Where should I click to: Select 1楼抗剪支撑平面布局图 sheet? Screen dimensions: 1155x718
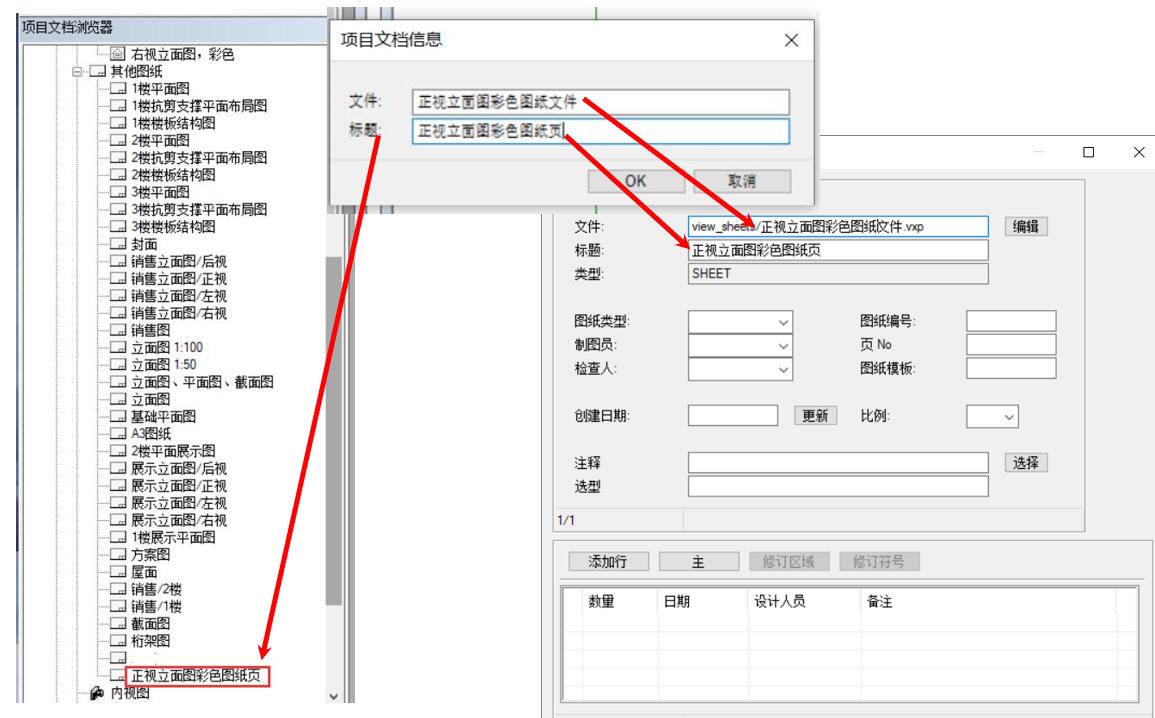click(199, 106)
